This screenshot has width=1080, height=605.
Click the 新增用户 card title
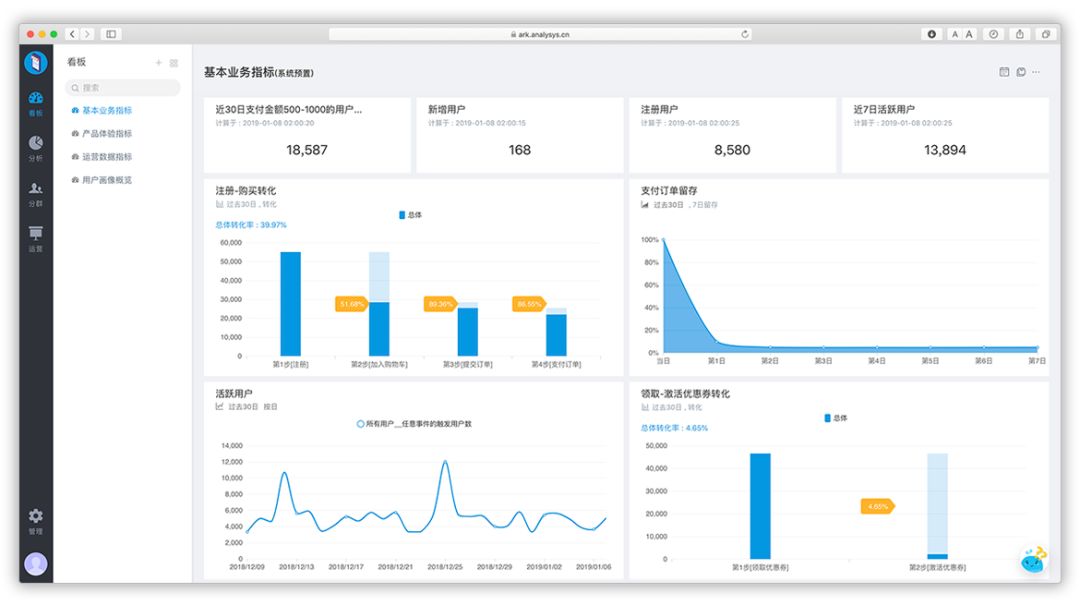446,110
